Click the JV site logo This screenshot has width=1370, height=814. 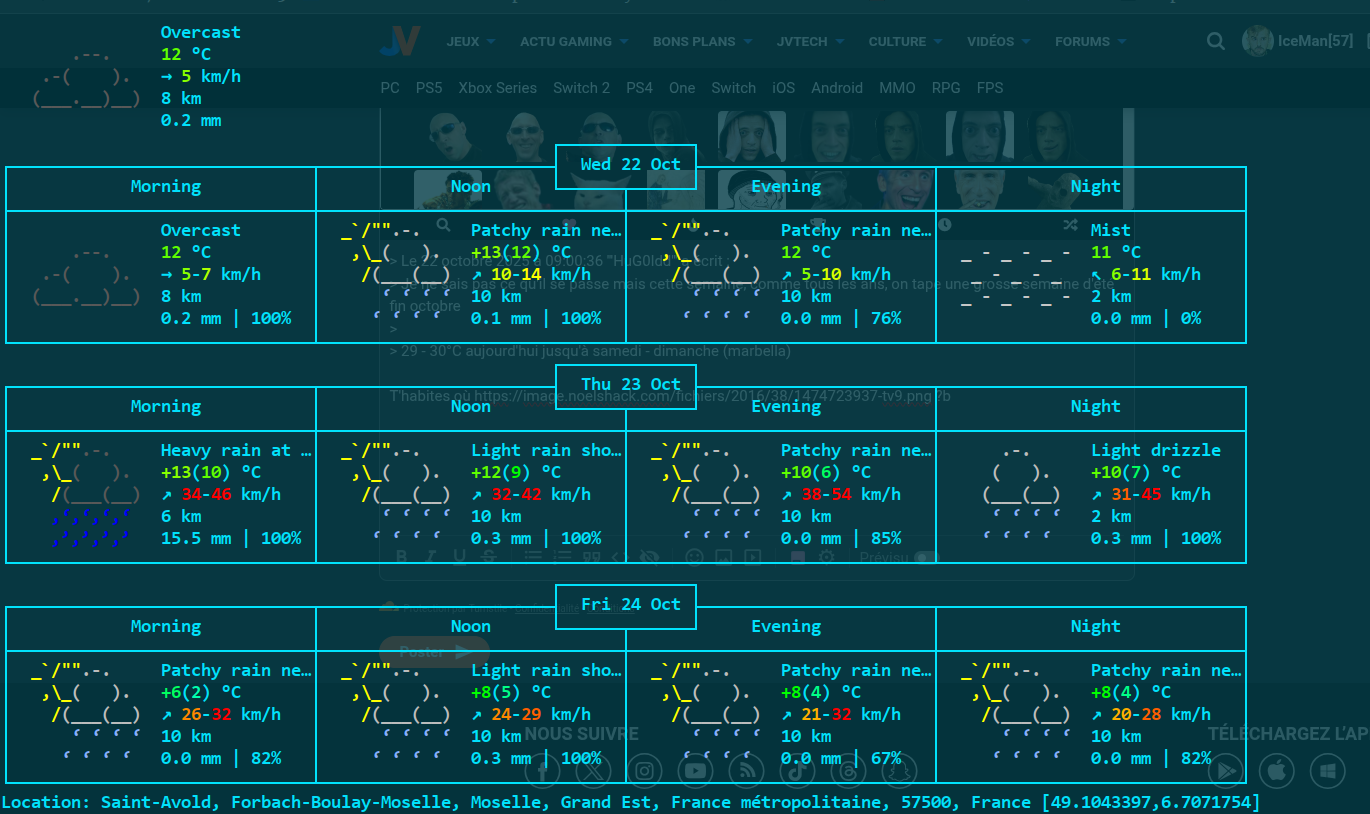(399, 41)
